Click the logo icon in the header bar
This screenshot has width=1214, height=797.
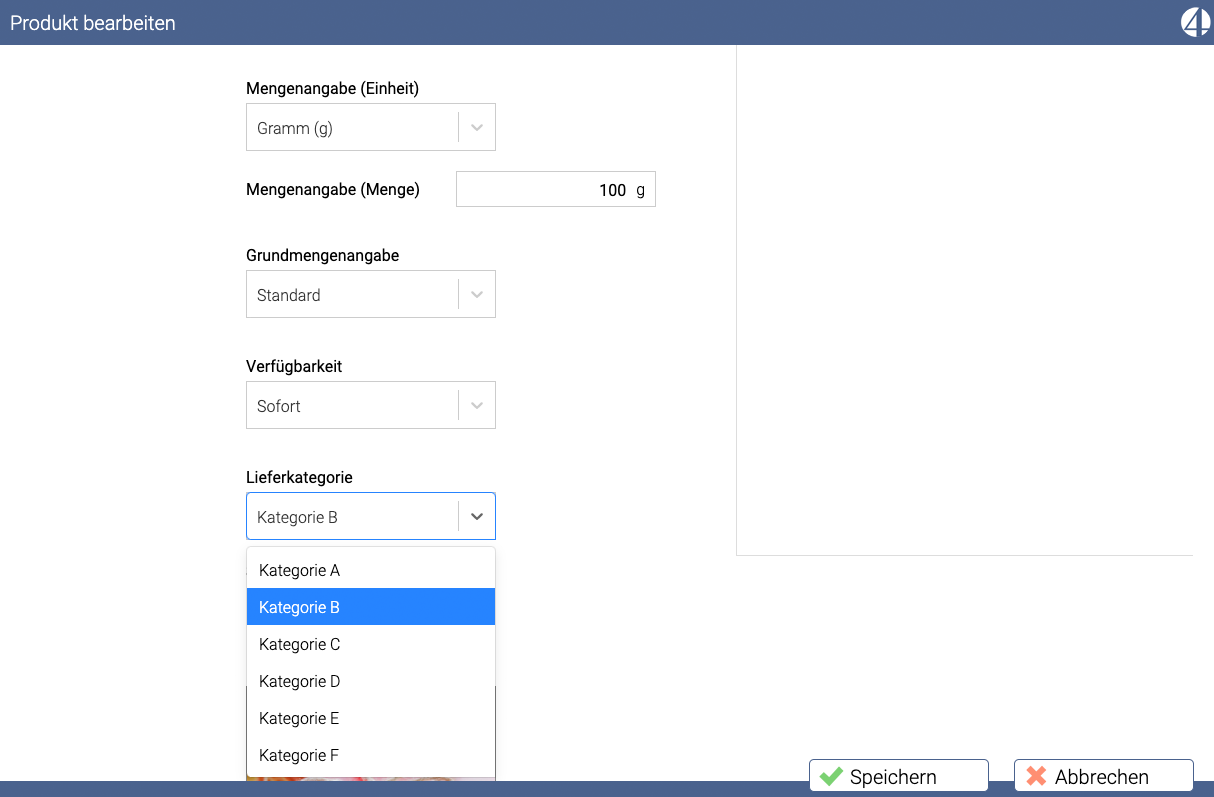[1196, 22]
